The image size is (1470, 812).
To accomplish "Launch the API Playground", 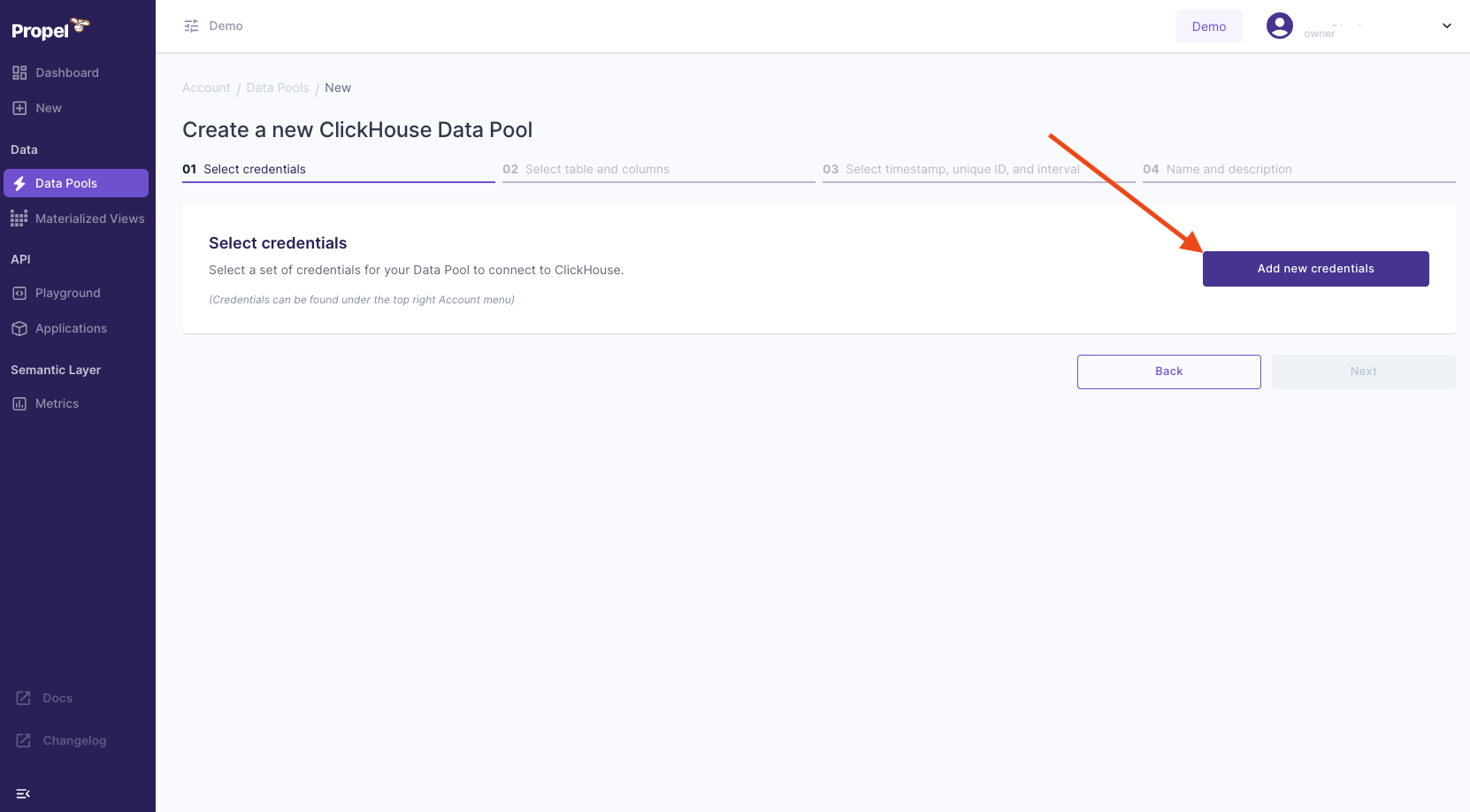I will [x=66, y=293].
